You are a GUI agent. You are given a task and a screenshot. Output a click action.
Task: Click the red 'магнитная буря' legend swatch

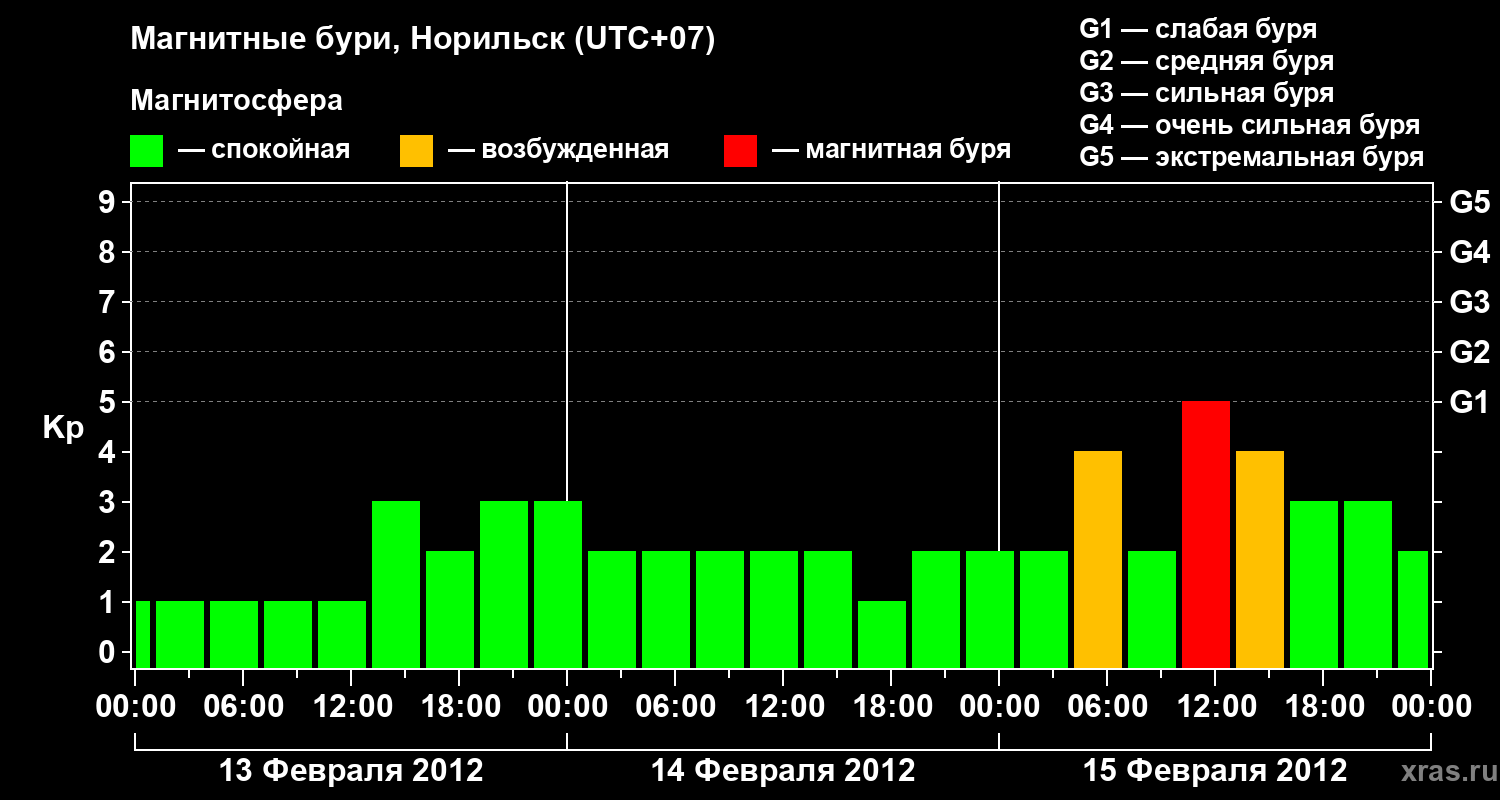741,151
